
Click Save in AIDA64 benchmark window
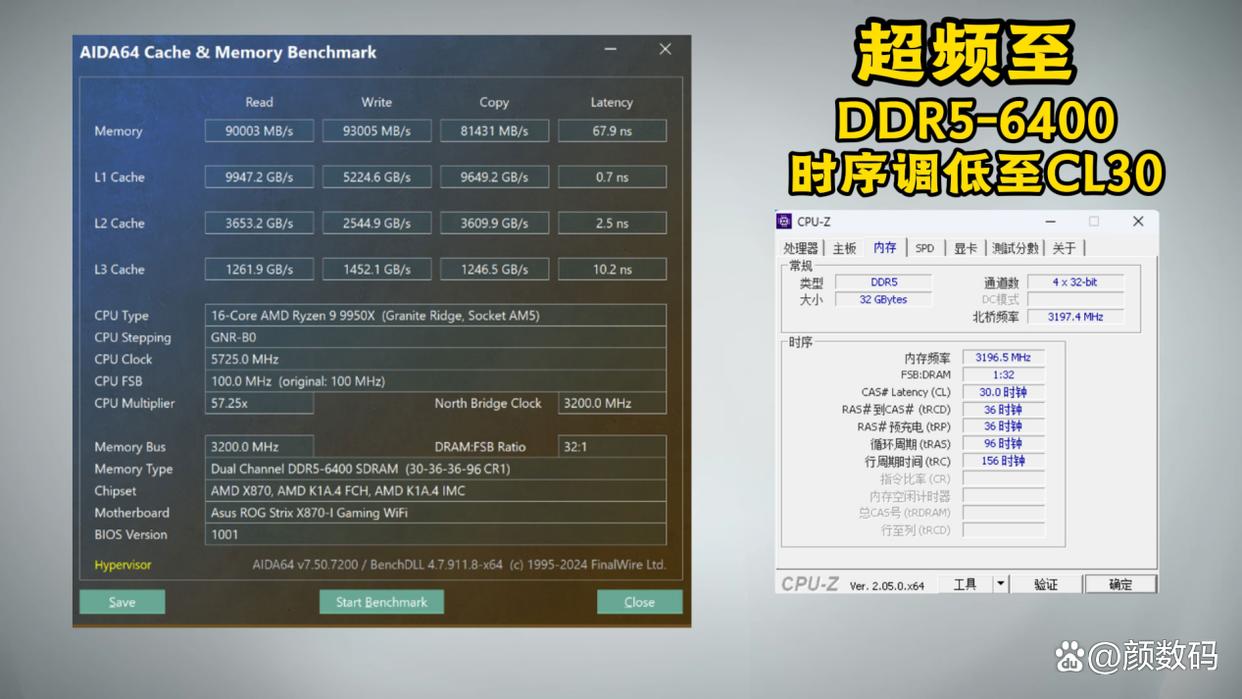(122, 602)
